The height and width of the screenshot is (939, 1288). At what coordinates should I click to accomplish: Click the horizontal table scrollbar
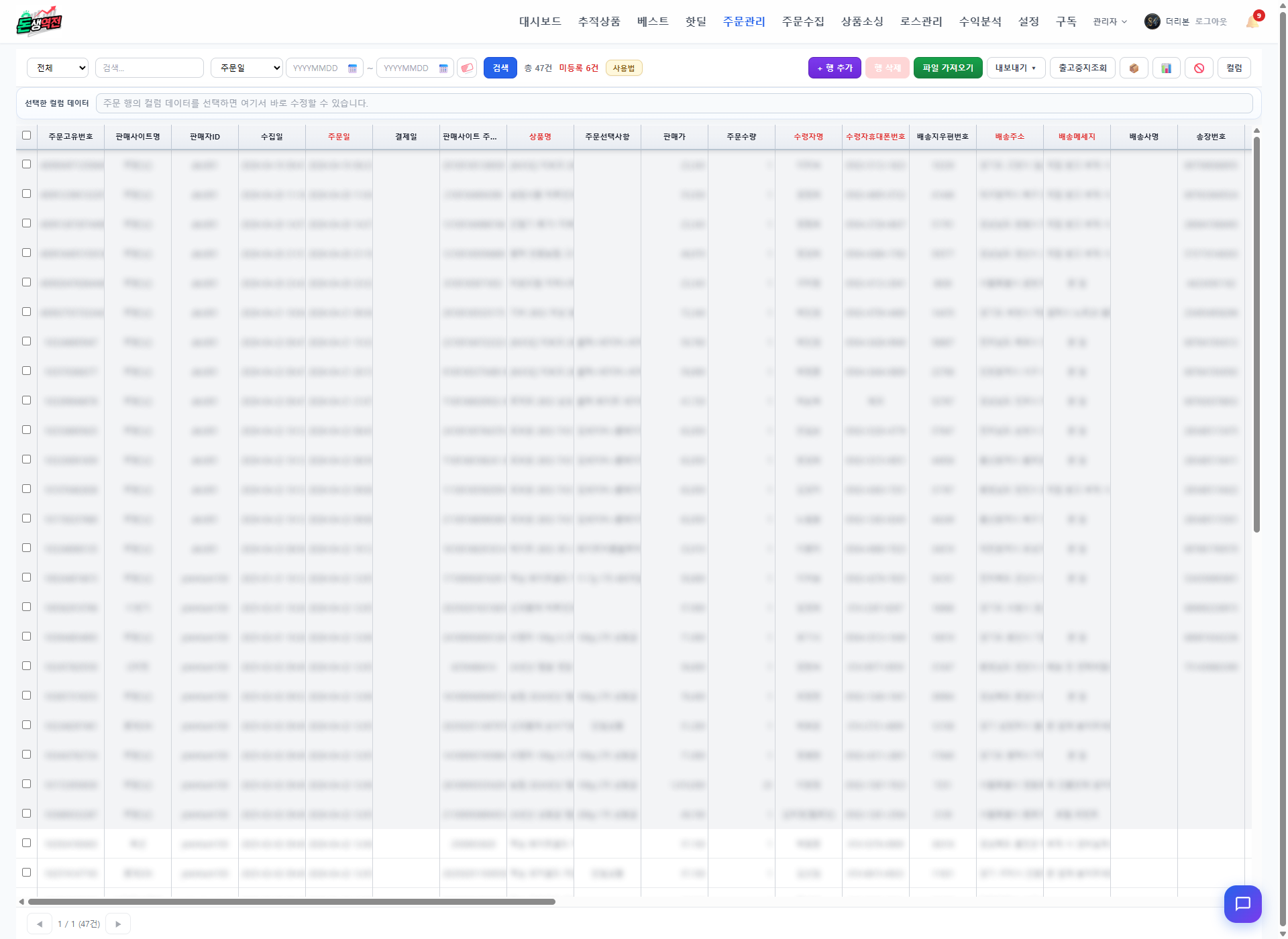point(291,901)
